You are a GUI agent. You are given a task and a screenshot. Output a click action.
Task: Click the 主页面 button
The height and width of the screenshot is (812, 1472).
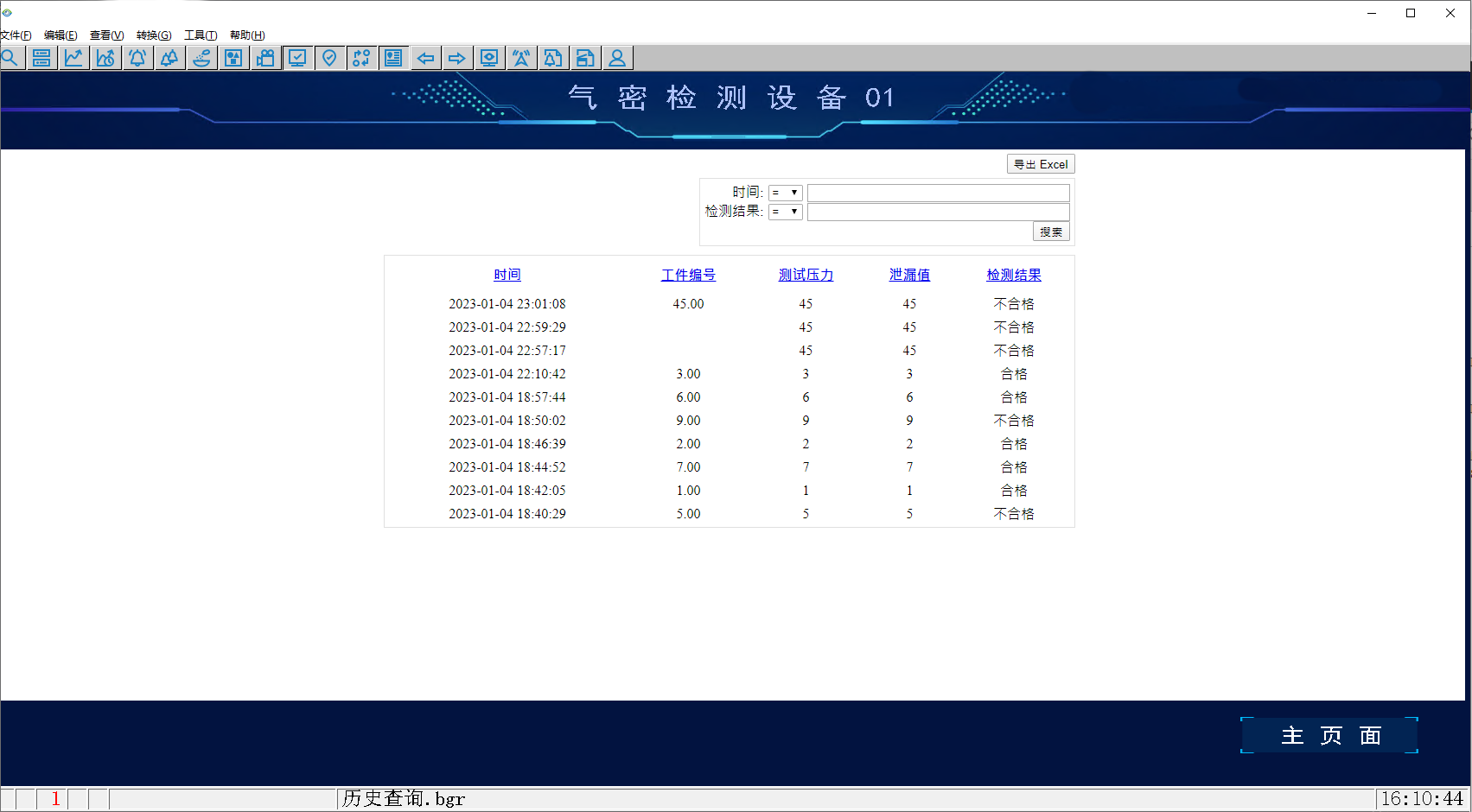point(1329,735)
